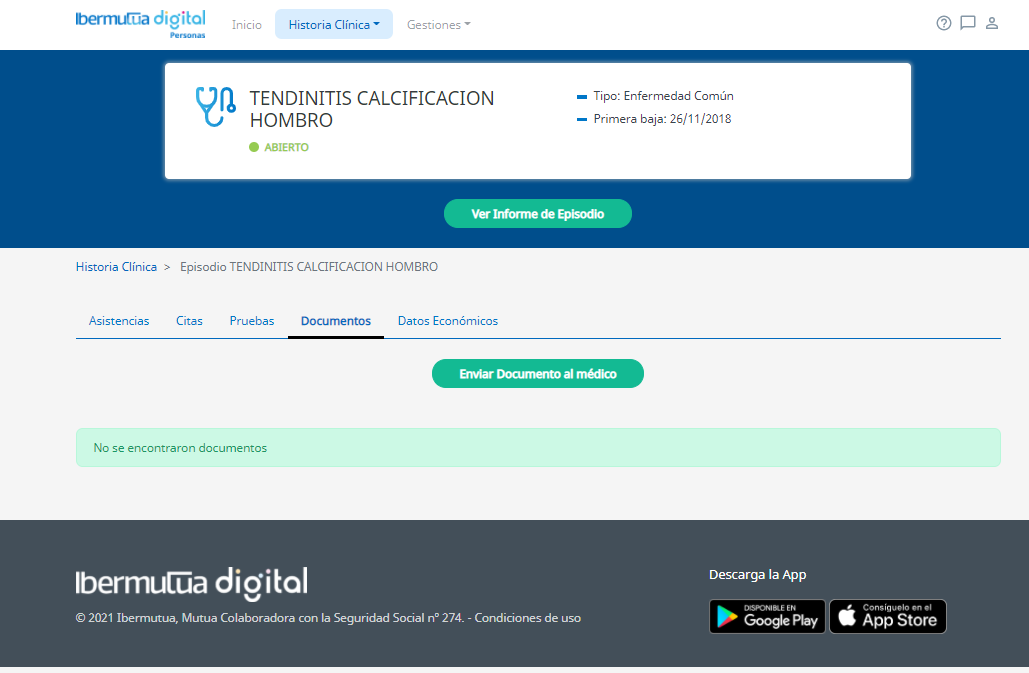Select the Documentos tab
Screen dimensions: 1029x673
pyautogui.click(x=336, y=321)
